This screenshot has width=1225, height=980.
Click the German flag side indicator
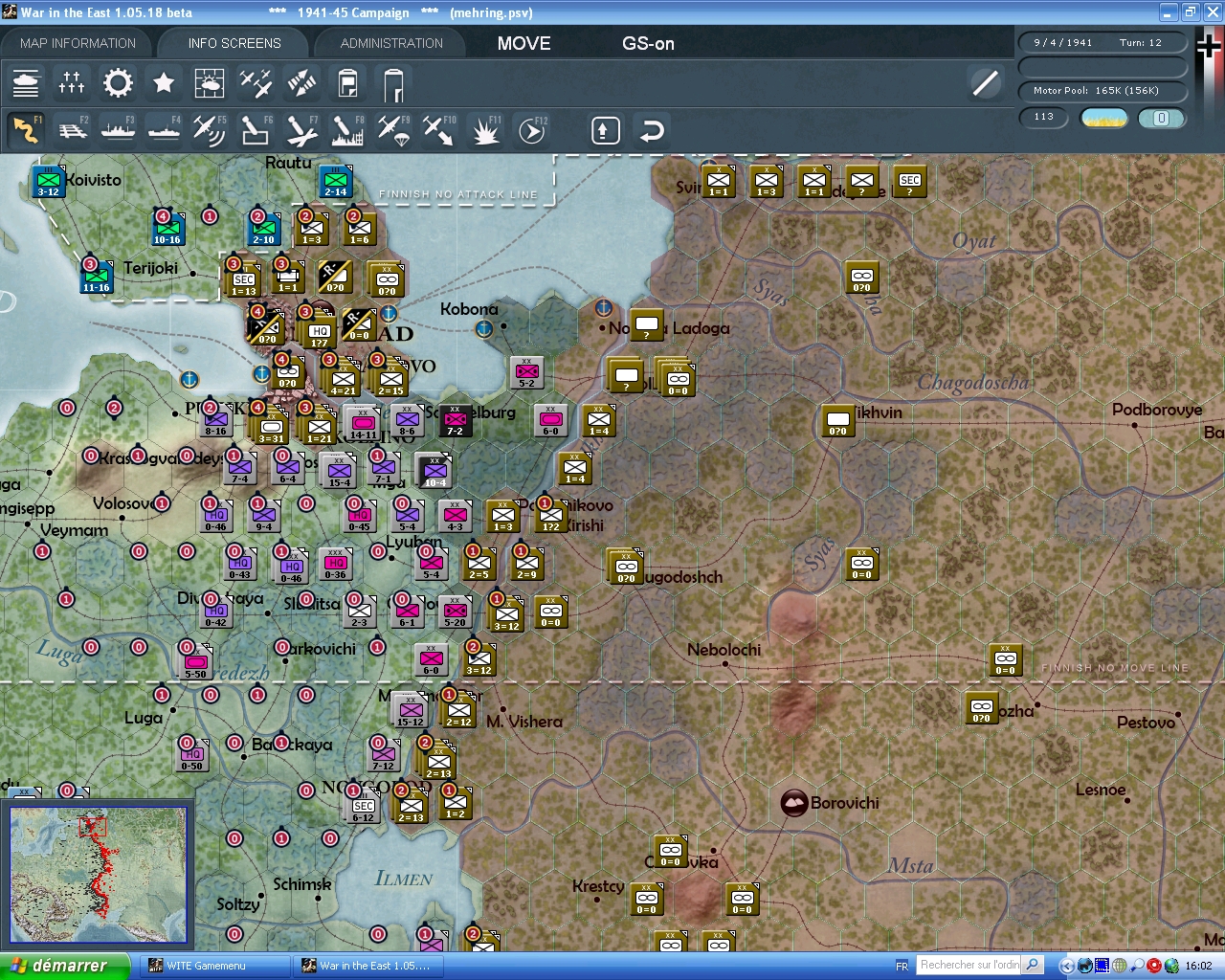(1210, 46)
